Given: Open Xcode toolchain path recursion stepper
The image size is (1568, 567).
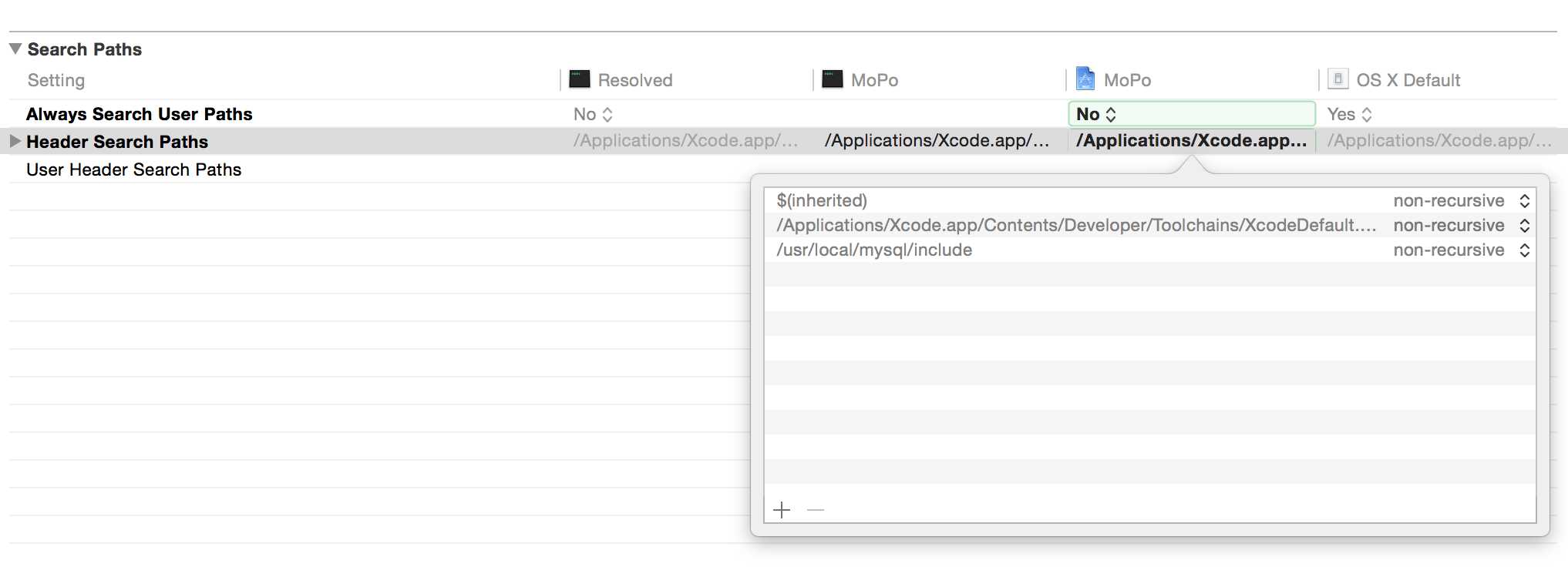Looking at the screenshot, I should 1525,226.
